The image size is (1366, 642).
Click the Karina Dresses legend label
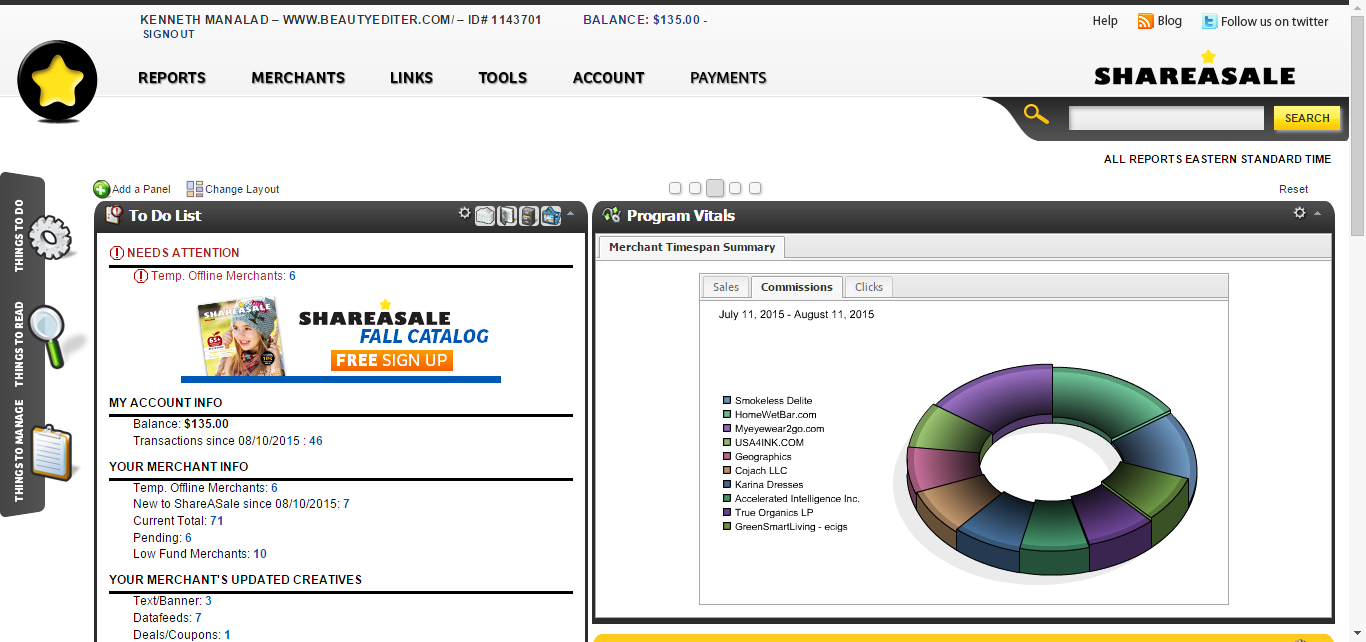769,485
